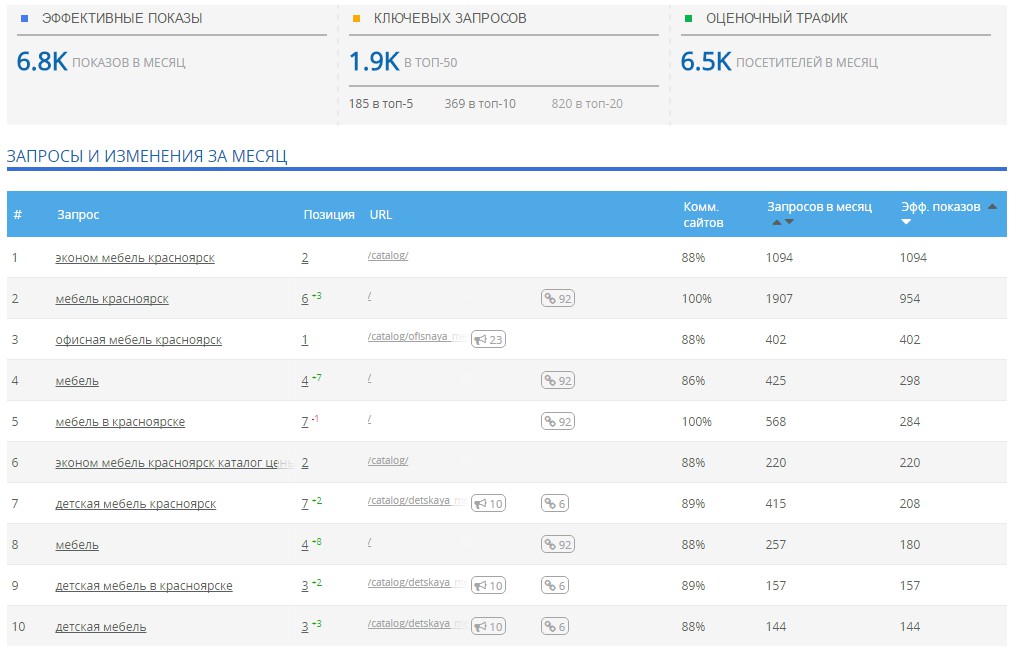Image resolution: width=1024 pixels, height=655 pixels.
Task: Open link badge 92 in row 8 'мебель'
Action: [x=558, y=545]
